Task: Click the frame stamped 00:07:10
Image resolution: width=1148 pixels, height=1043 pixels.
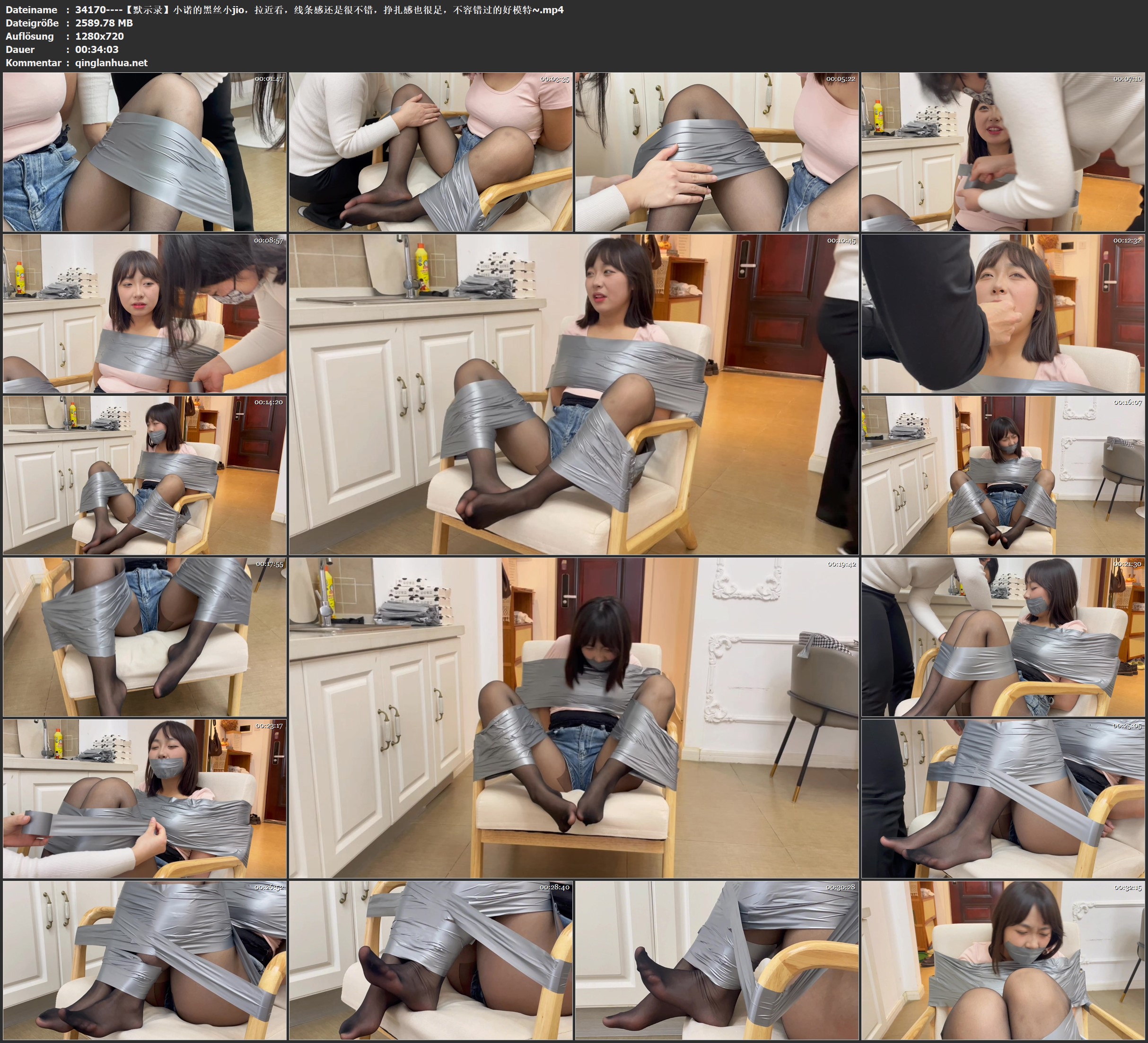Action: point(1003,152)
